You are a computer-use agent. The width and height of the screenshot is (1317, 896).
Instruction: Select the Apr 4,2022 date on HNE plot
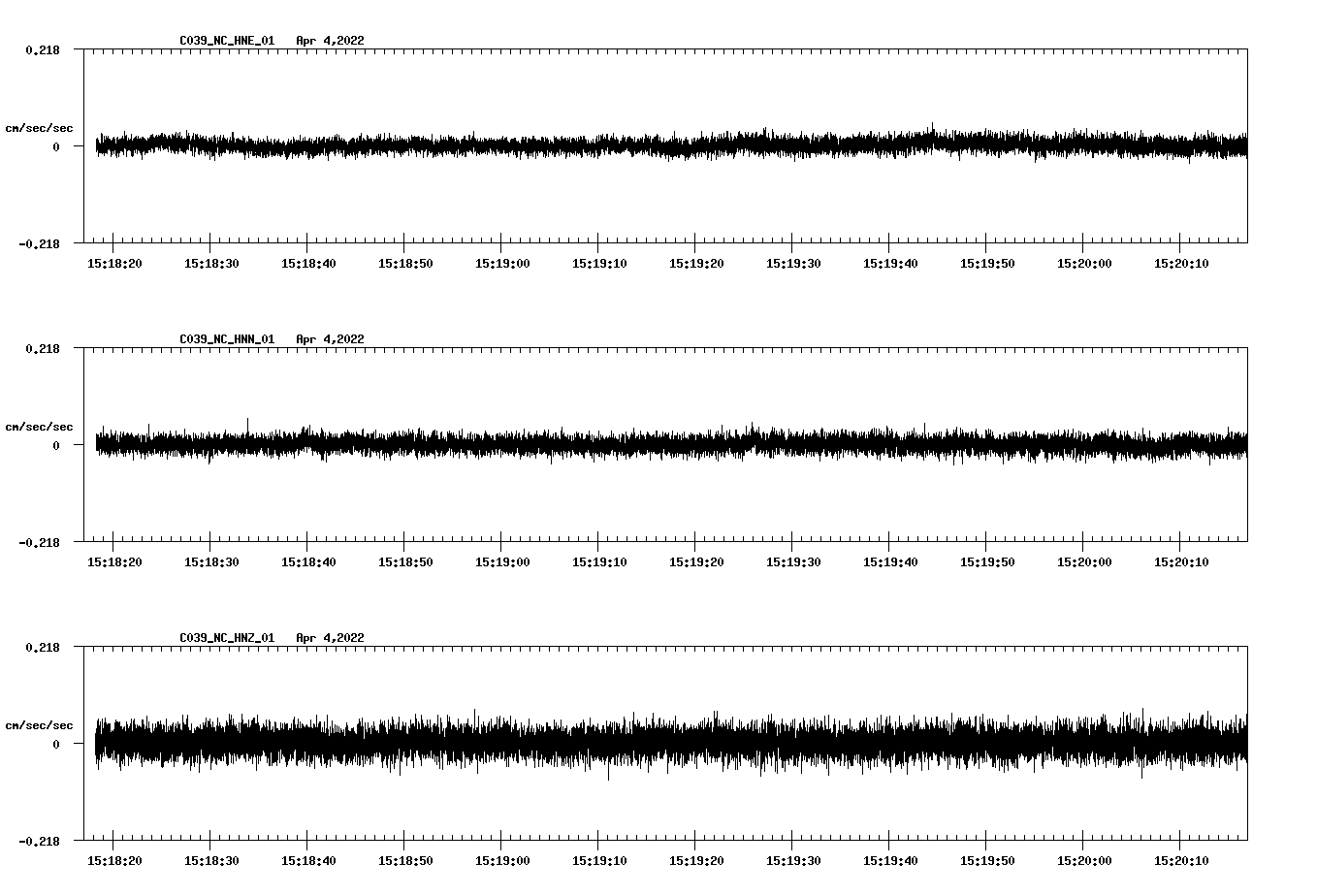[x=331, y=41]
